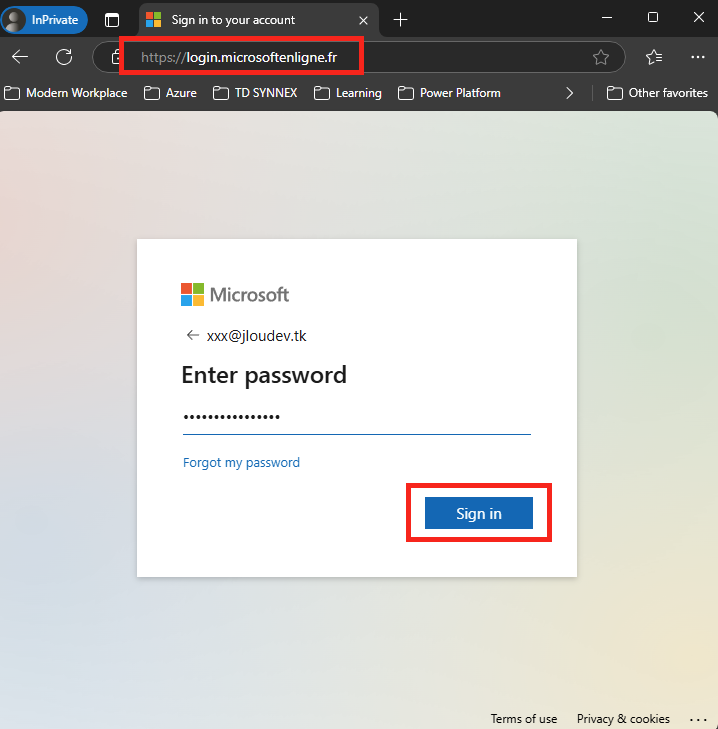Open Terms of use link

pos(524,719)
